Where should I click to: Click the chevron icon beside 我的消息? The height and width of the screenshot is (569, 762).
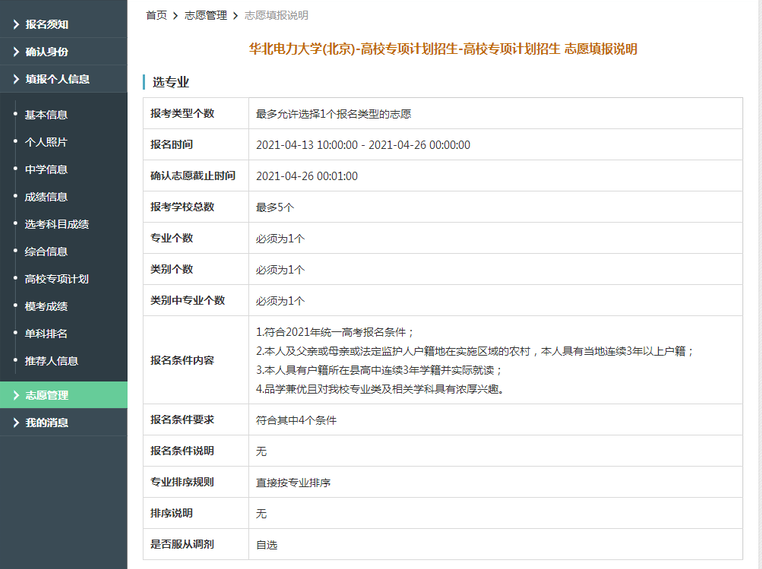[16, 423]
